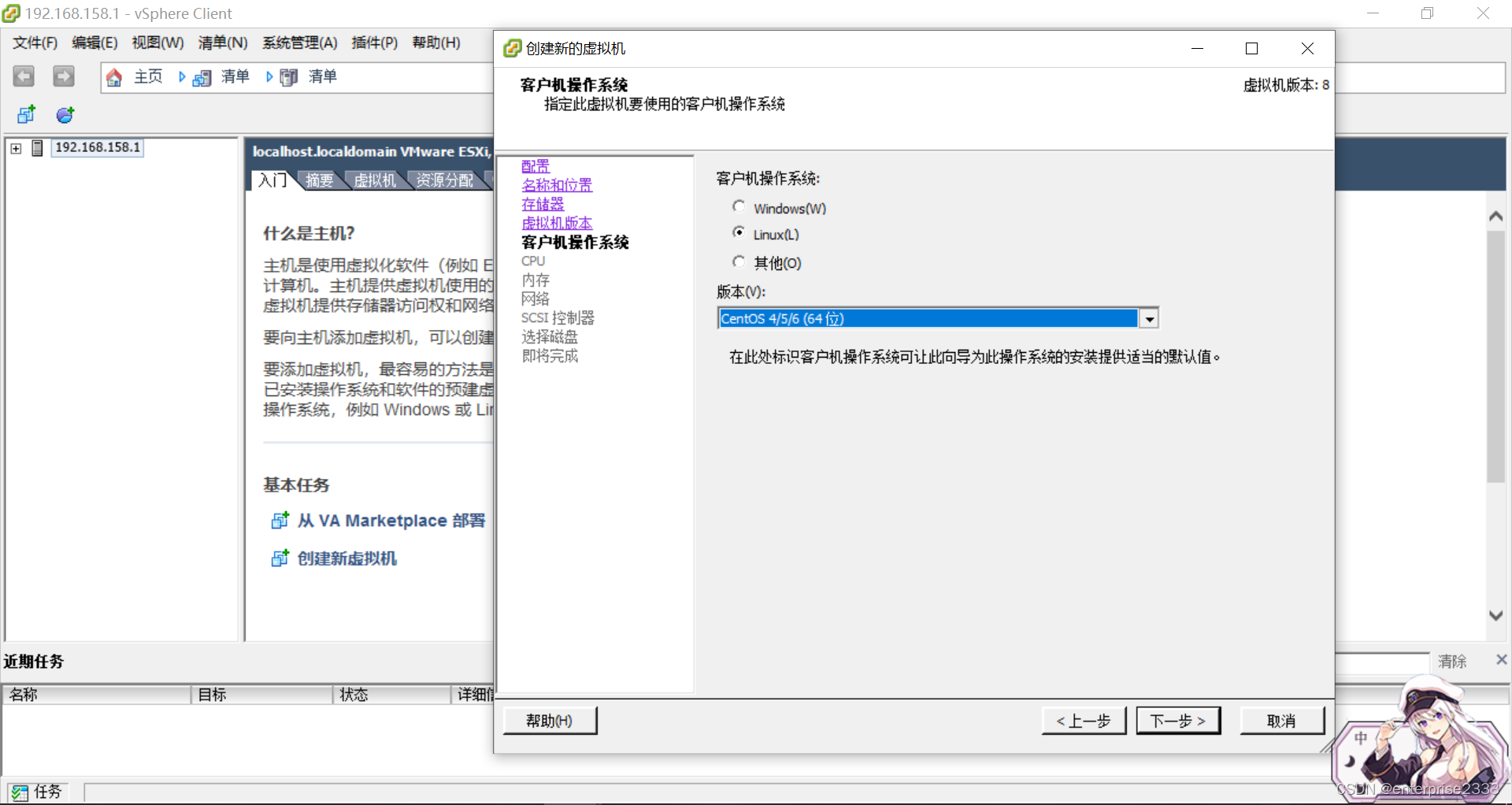Click 创建新虚拟机 link
Image resolution: width=1512 pixels, height=805 pixels.
coord(347,558)
